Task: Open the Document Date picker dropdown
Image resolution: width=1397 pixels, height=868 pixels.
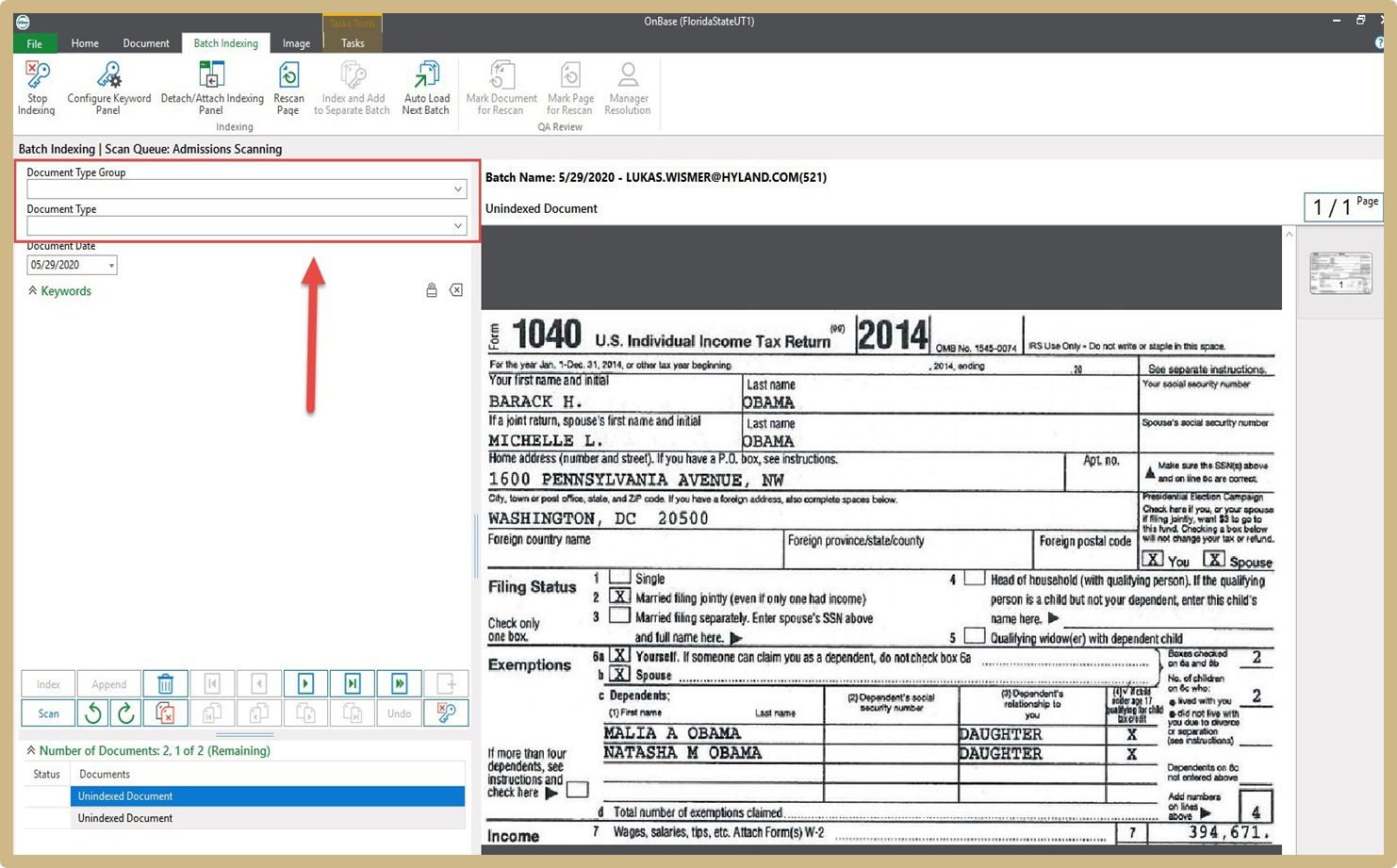Action: coord(111,266)
